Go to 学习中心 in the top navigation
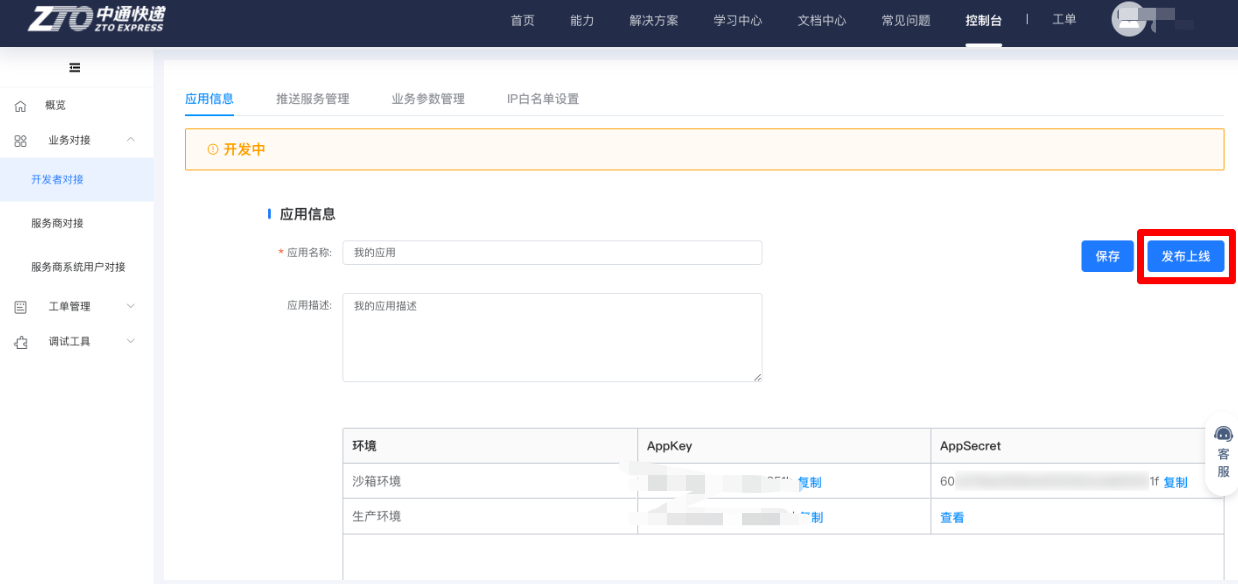The height and width of the screenshot is (584, 1238). 738,20
